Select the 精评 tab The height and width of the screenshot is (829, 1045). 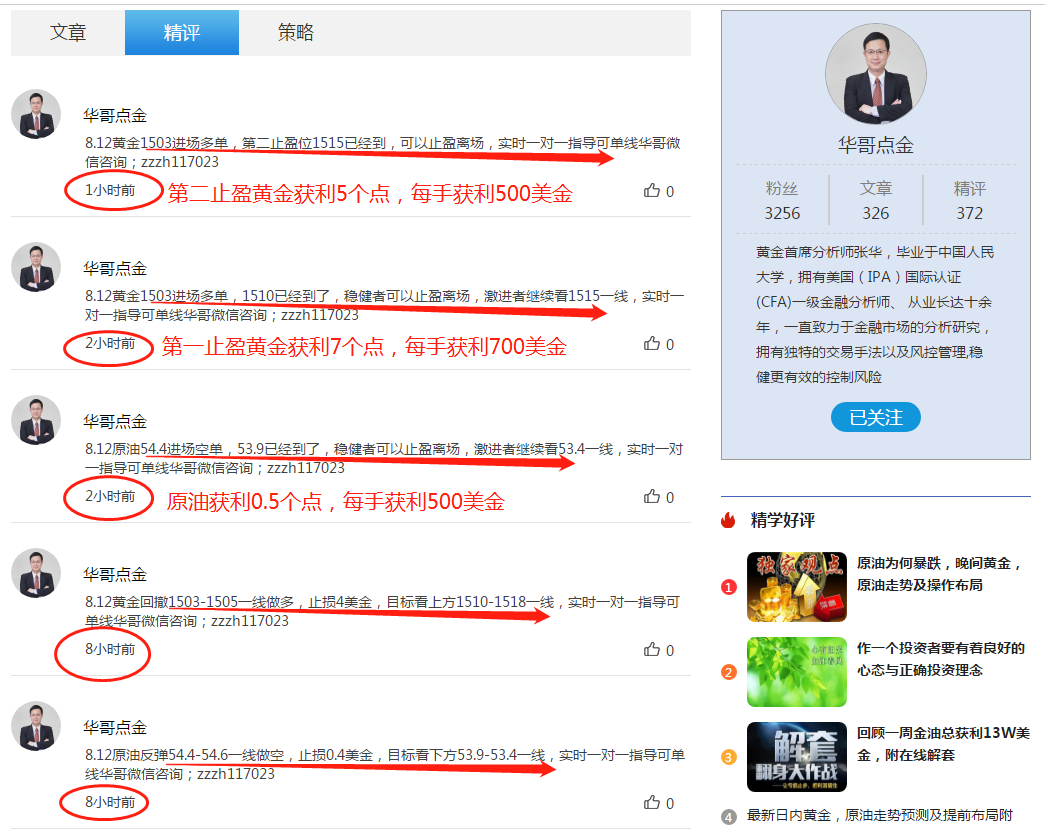point(182,32)
